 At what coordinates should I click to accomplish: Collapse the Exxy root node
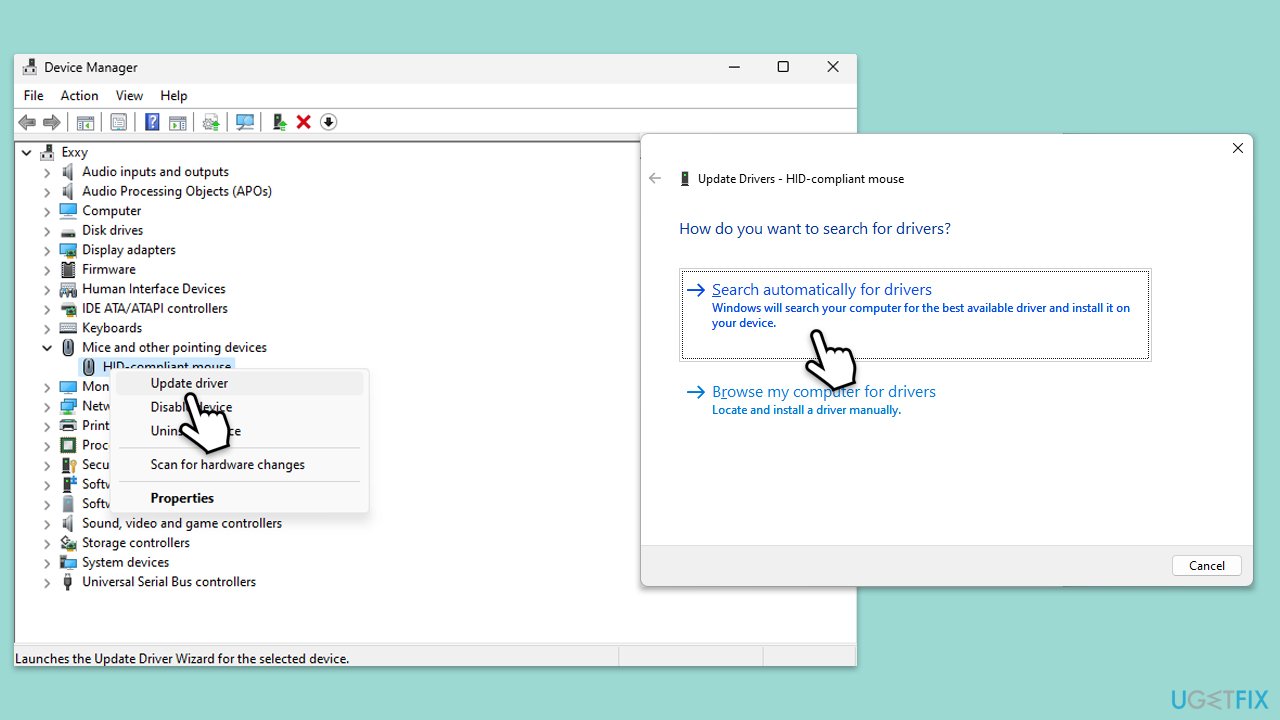(x=26, y=152)
